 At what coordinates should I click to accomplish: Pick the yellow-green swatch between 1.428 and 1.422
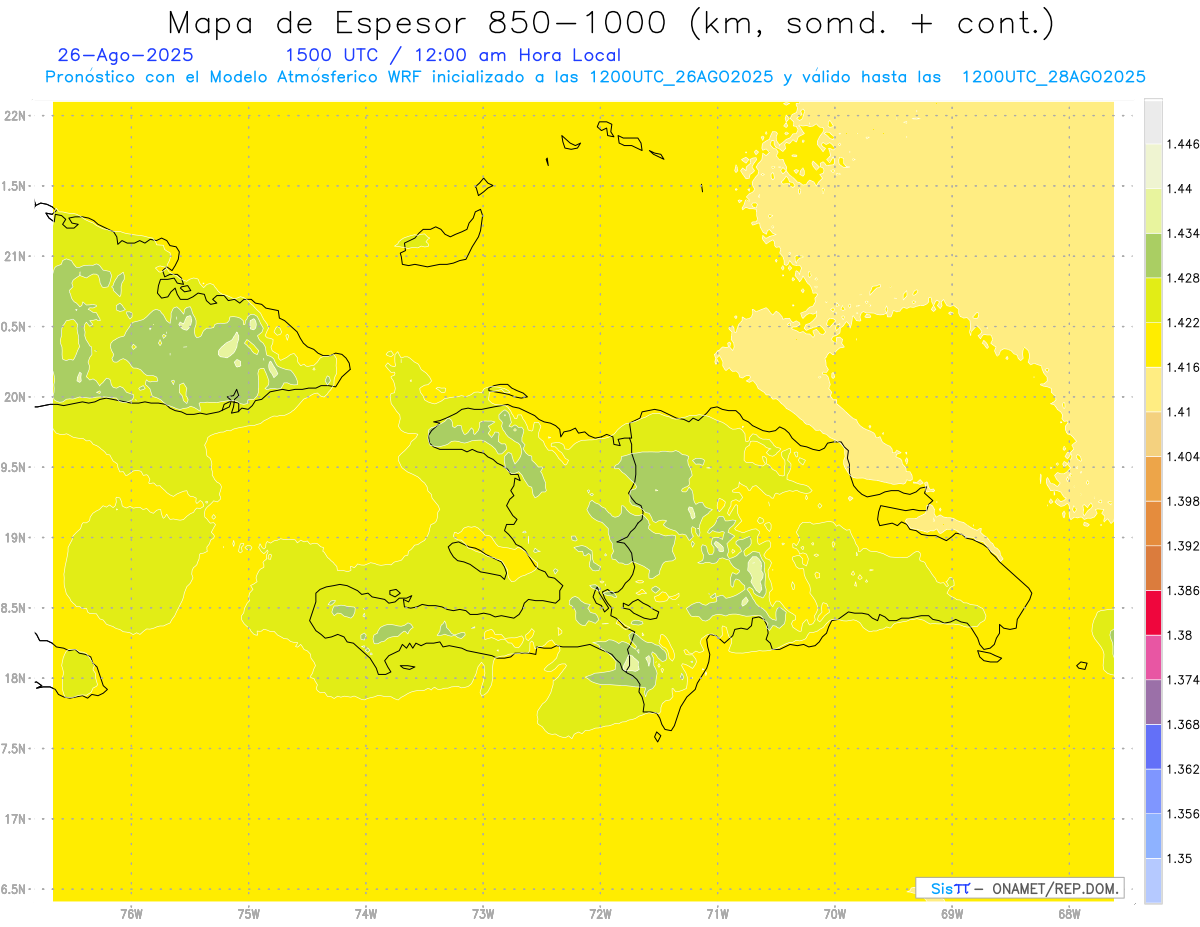(1153, 300)
